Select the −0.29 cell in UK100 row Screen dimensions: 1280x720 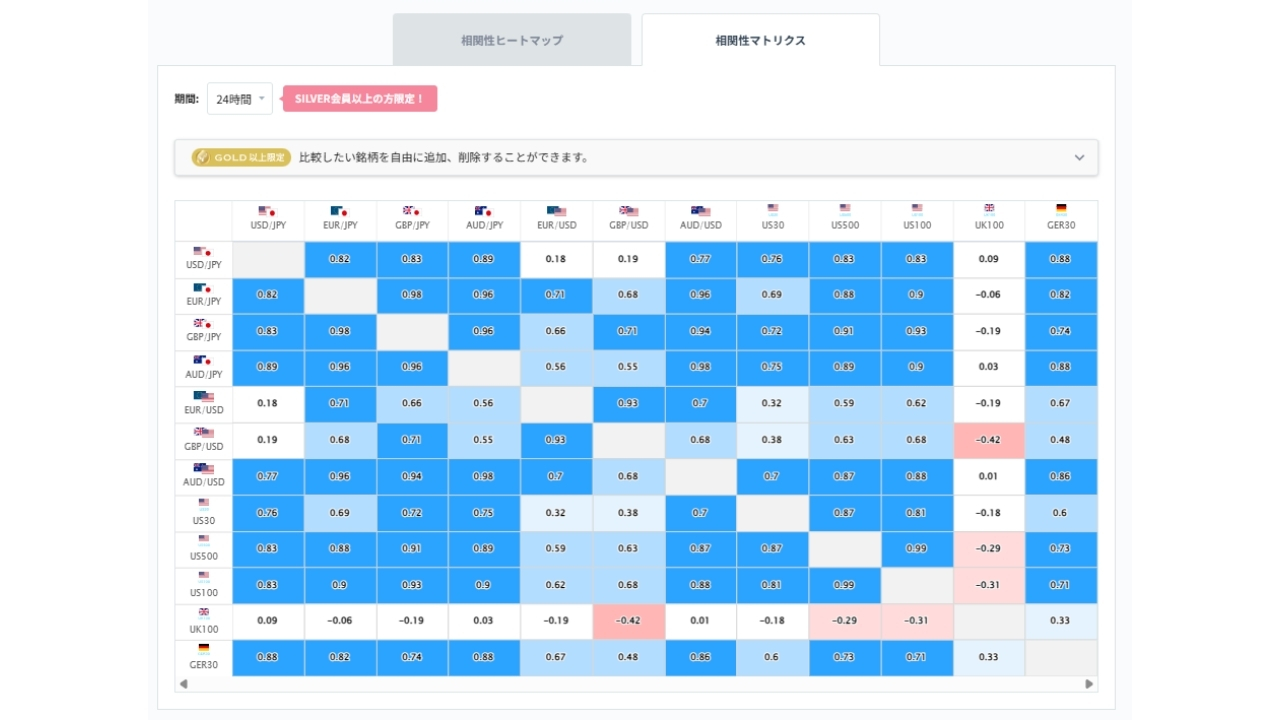pos(845,621)
